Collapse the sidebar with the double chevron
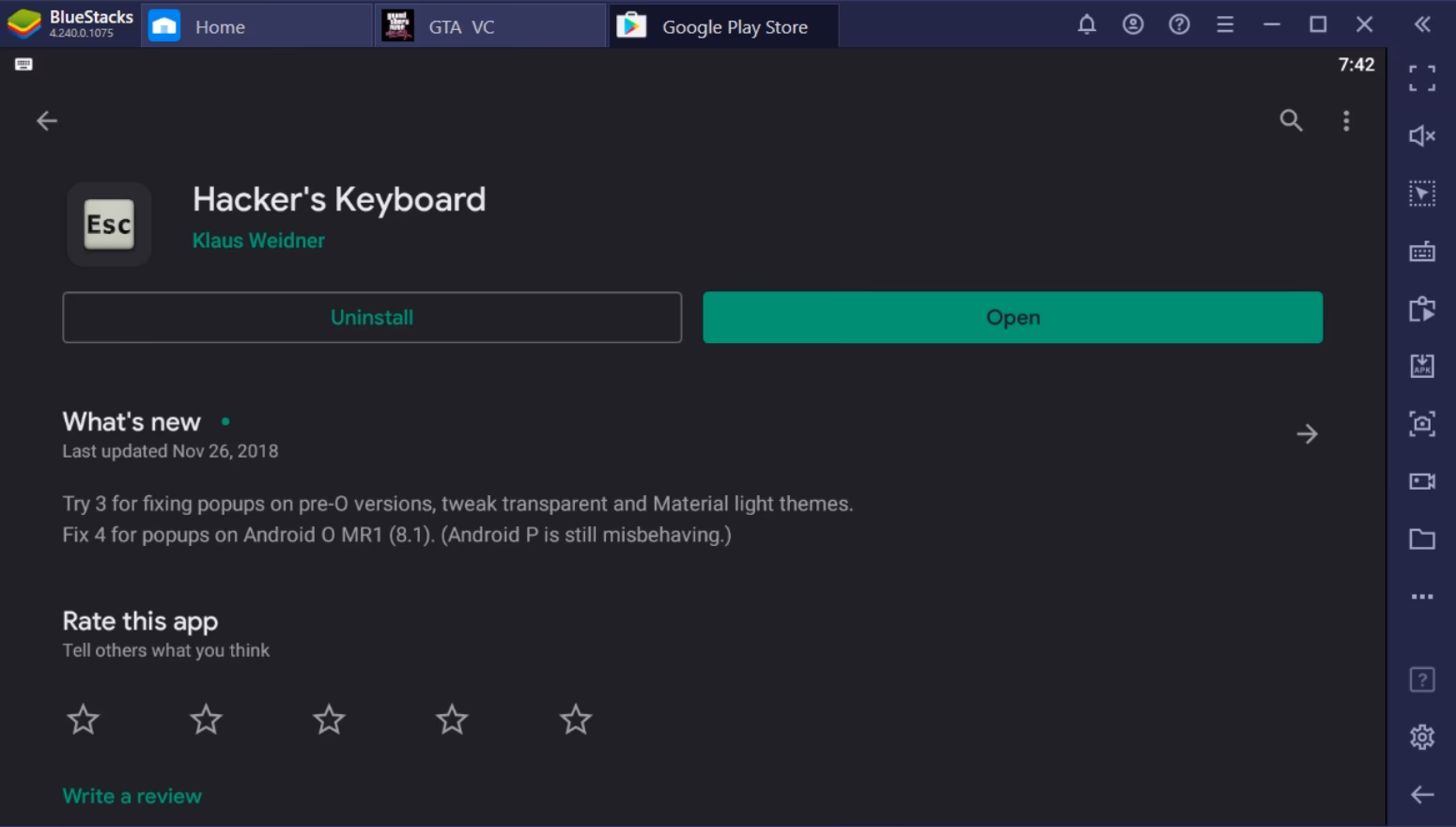 1421,25
